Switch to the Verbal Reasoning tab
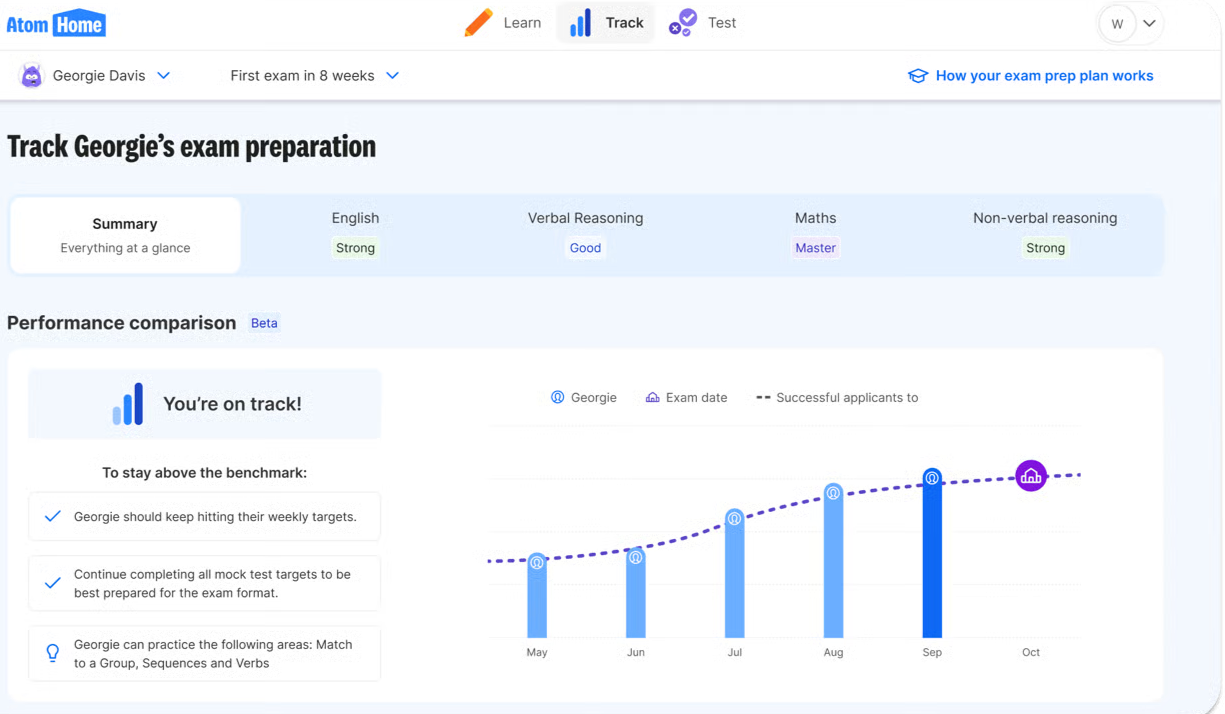The image size is (1225, 714). pyautogui.click(x=585, y=233)
